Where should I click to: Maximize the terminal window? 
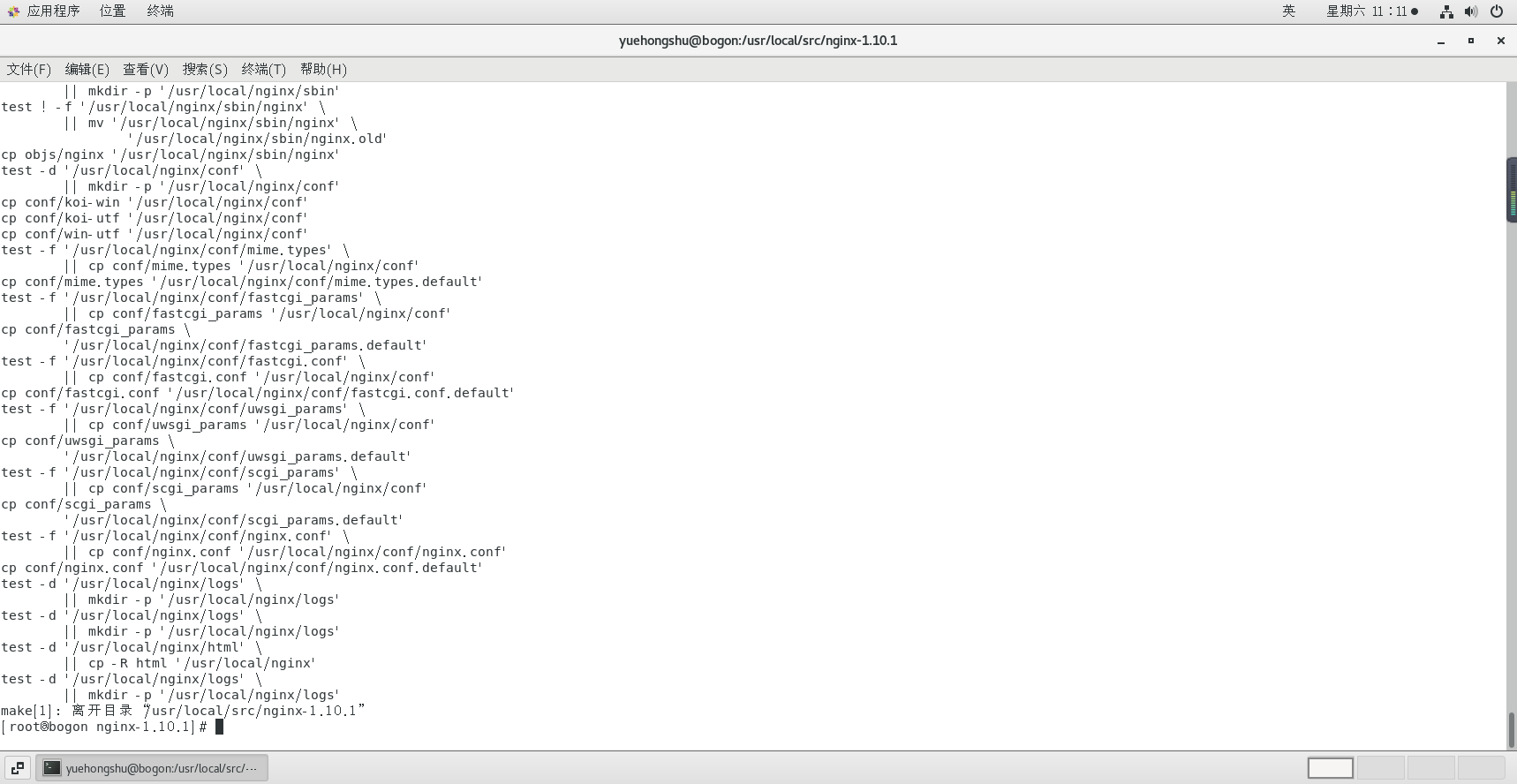point(1471,41)
